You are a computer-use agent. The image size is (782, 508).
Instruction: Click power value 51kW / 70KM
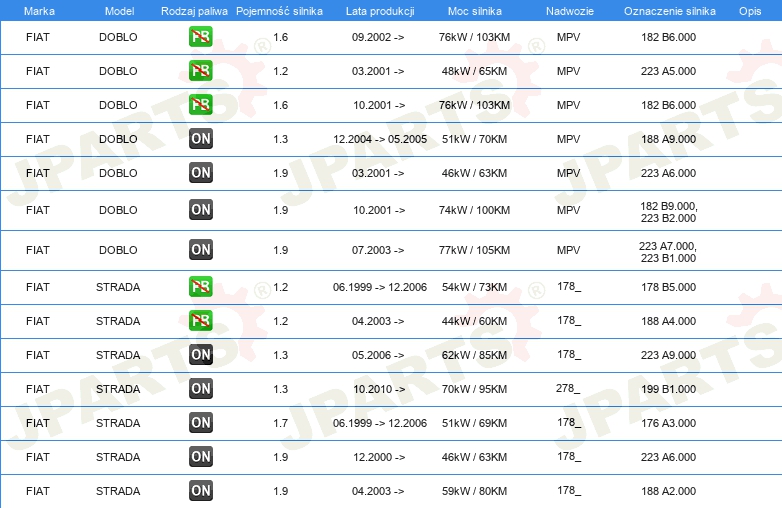click(x=474, y=139)
